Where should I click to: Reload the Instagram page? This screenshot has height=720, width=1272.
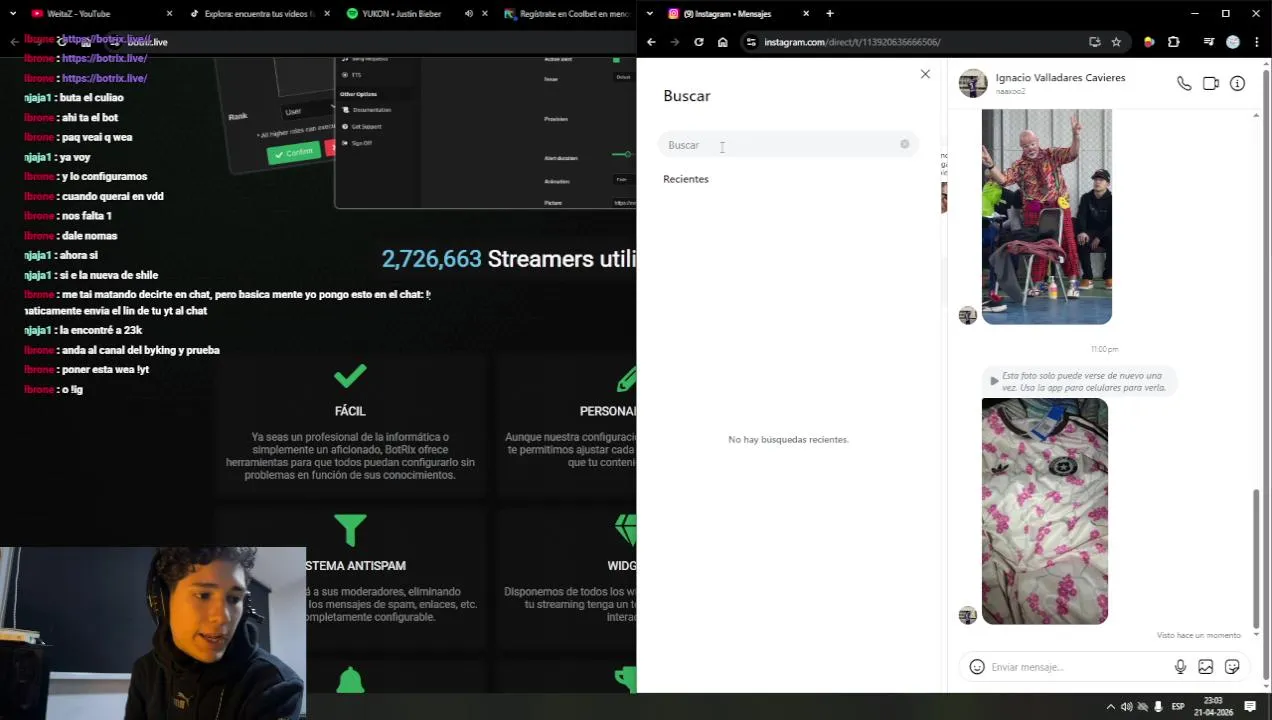tap(698, 42)
